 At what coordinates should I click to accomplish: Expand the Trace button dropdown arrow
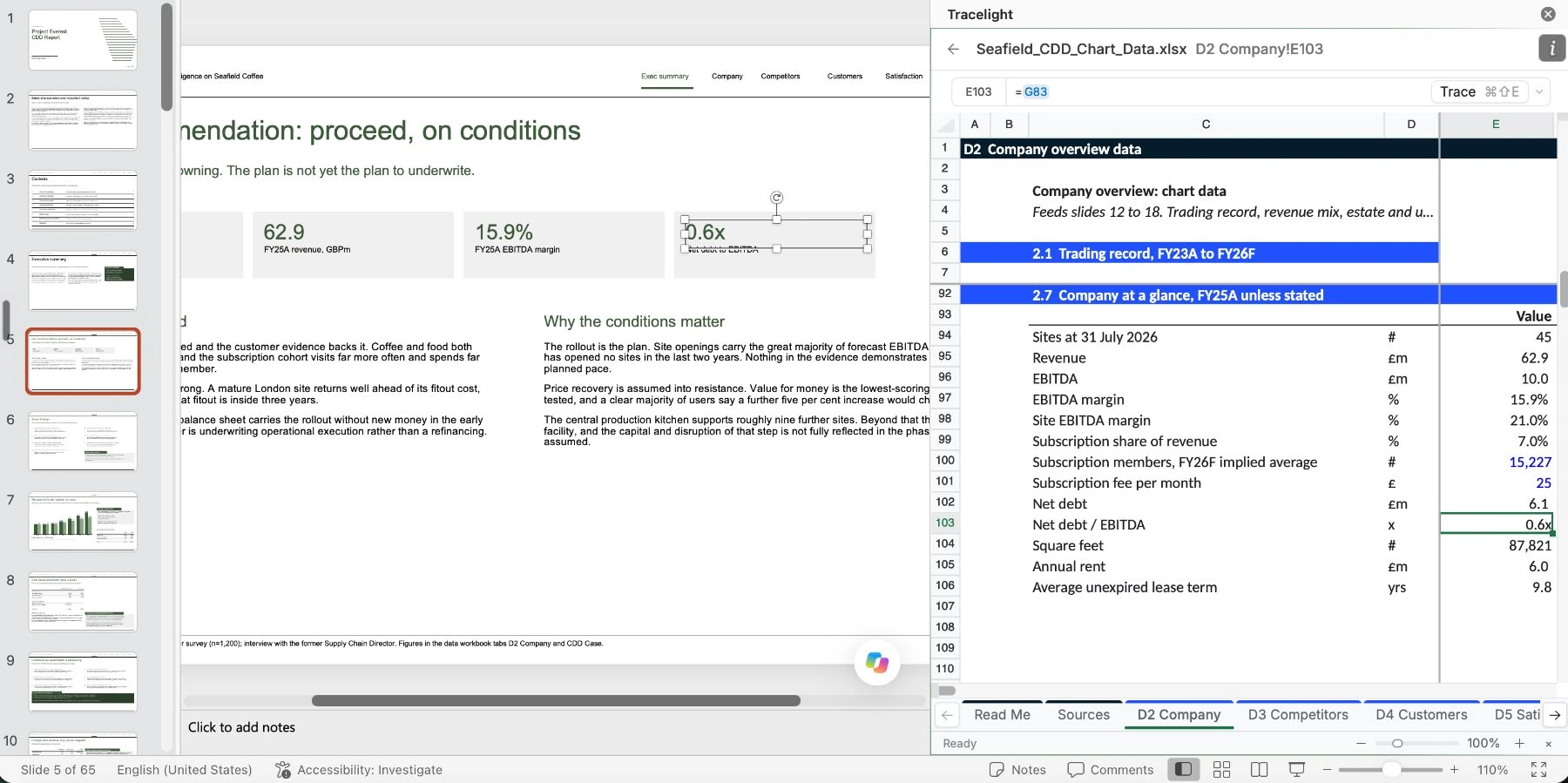(1539, 91)
